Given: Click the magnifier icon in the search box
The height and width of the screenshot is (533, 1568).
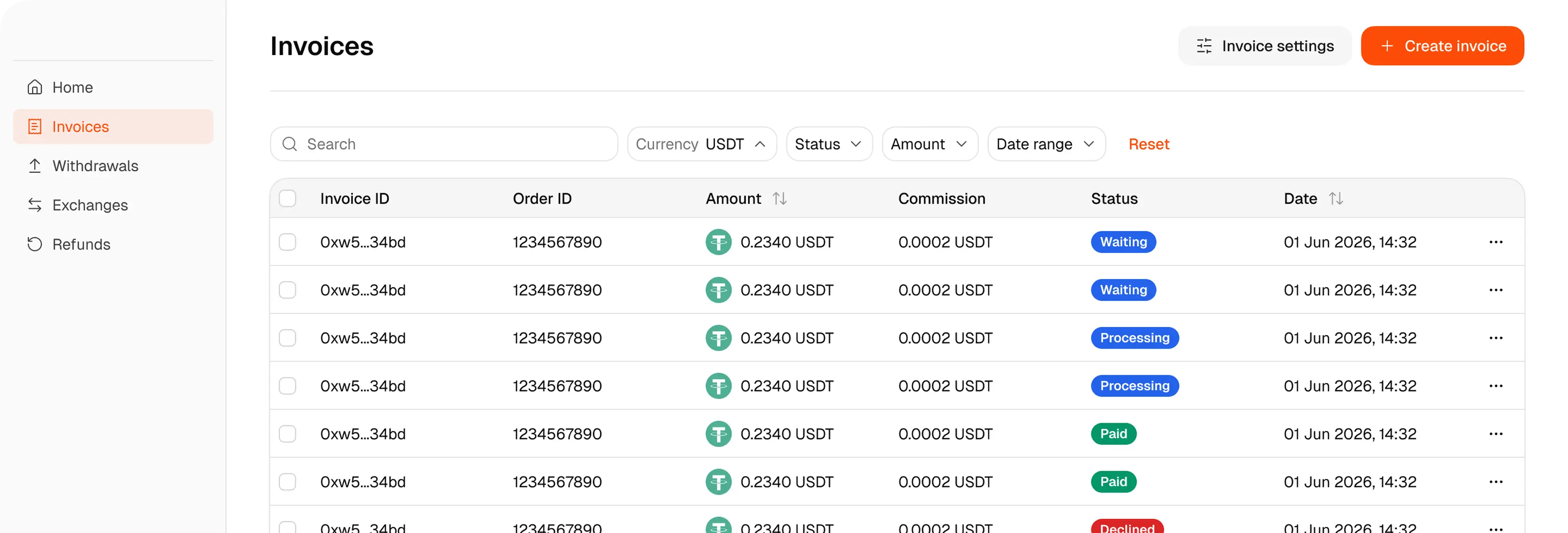Looking at the screenshot, I should point(290,145).
